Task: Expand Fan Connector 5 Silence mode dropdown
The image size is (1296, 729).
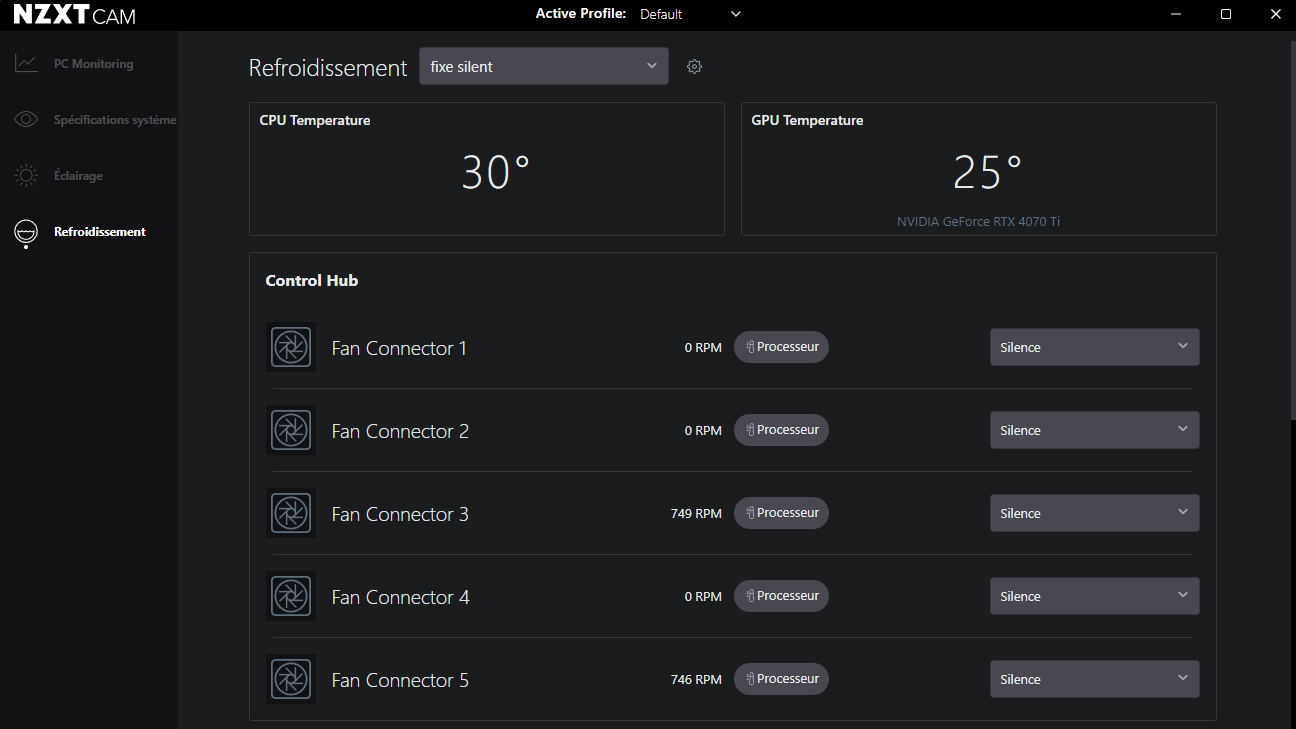Action: pos(1094,679)
